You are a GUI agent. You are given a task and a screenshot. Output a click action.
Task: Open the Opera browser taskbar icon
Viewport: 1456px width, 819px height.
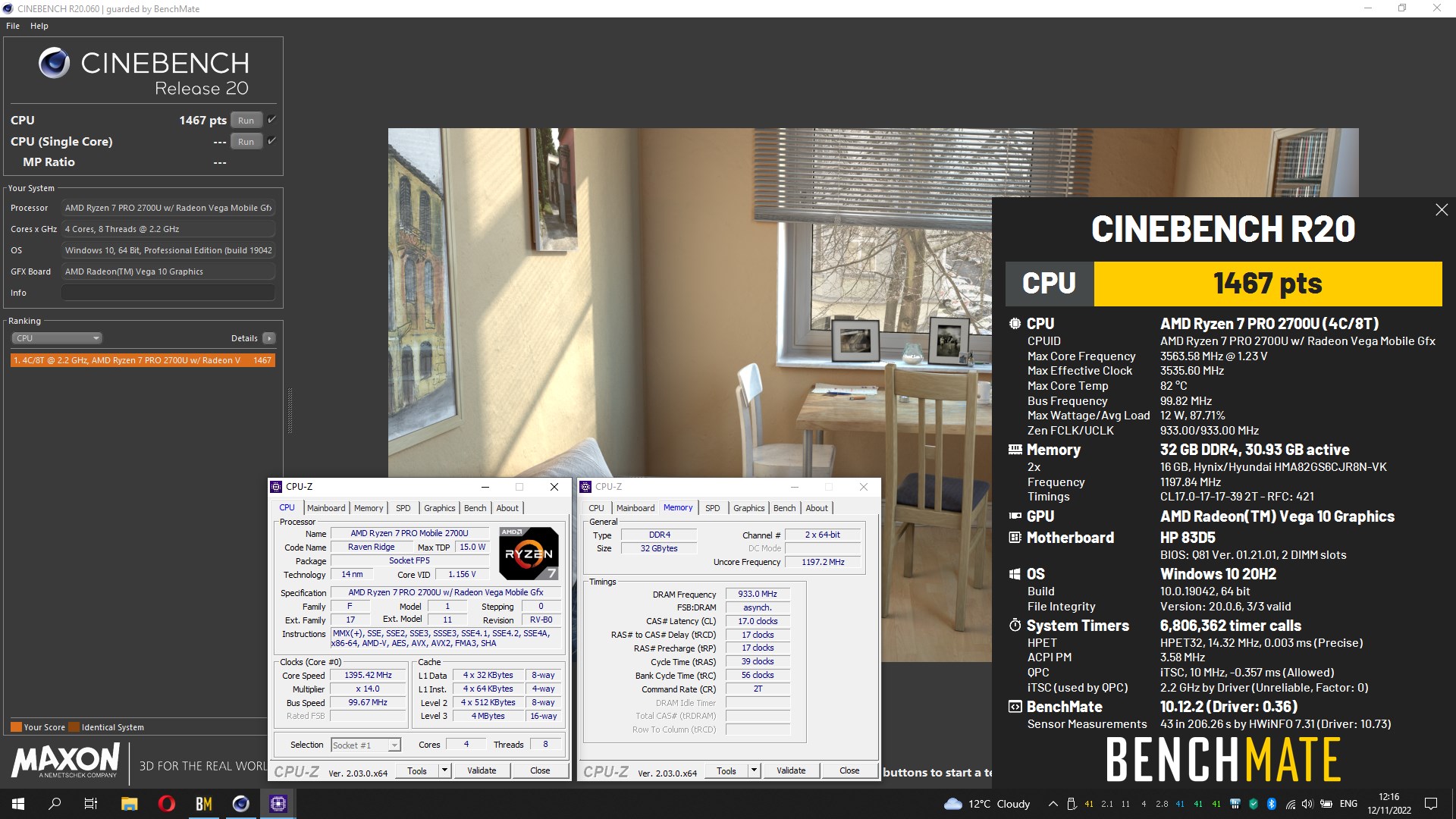[166, 804]
